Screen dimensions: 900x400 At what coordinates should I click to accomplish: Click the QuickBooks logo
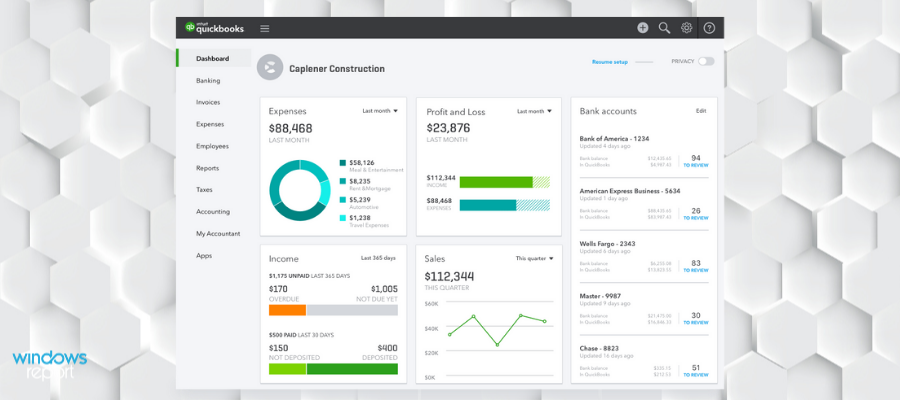pyautogui.click(x=214, y=28)
